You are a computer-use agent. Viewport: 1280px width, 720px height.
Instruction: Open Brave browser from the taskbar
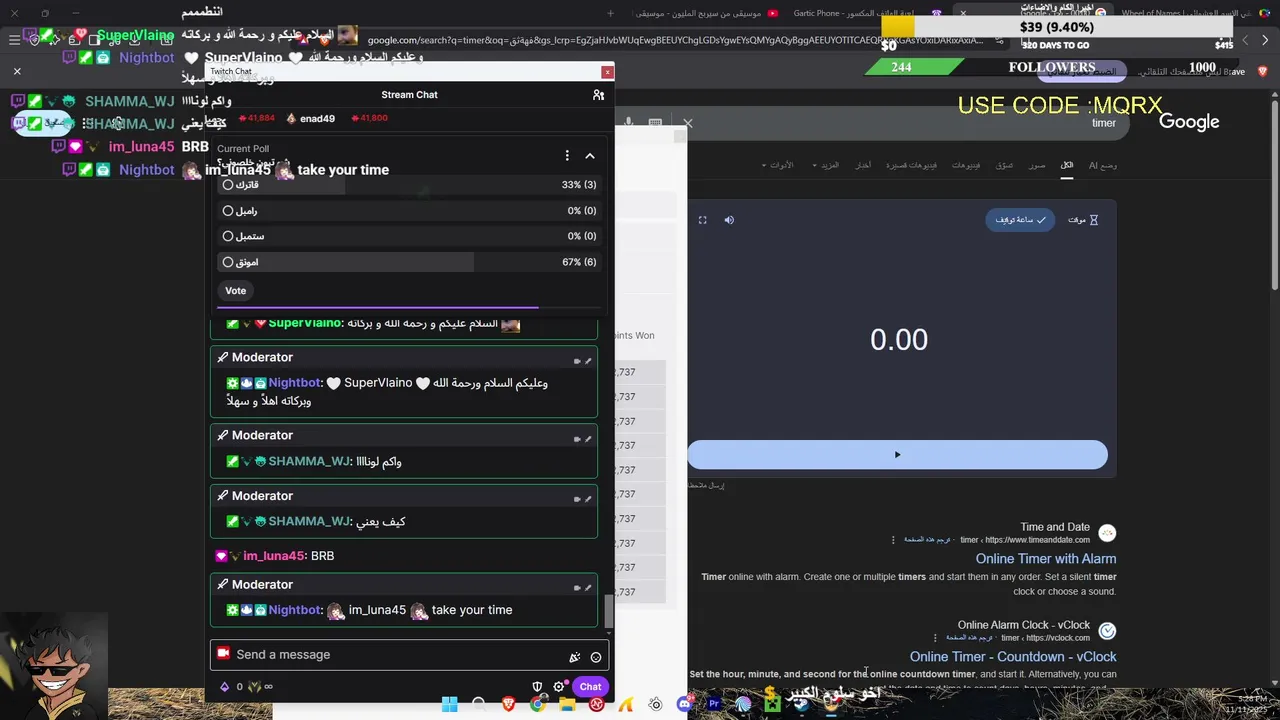click(508, 704)
